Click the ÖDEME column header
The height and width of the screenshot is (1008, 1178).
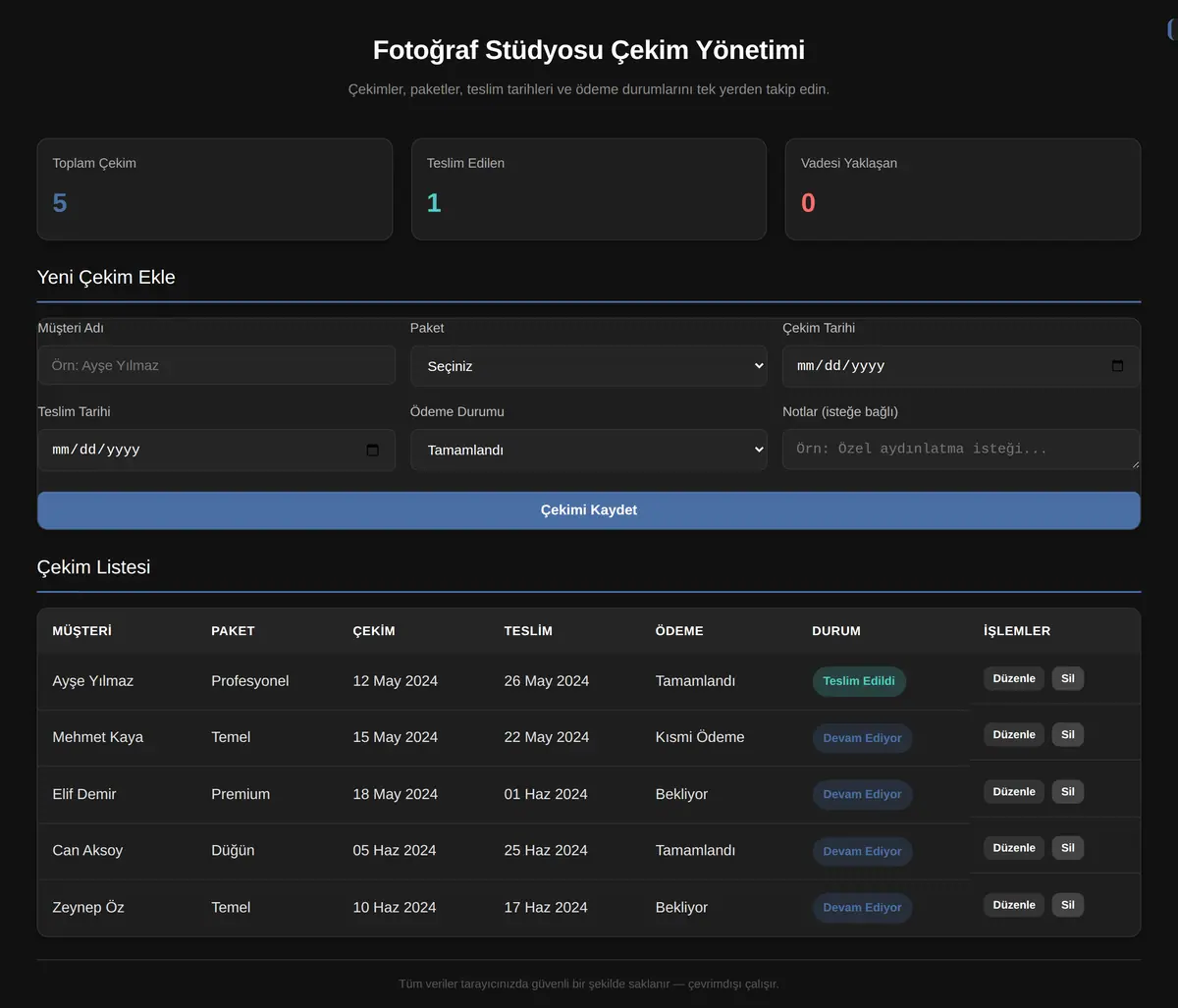[679, 631]
